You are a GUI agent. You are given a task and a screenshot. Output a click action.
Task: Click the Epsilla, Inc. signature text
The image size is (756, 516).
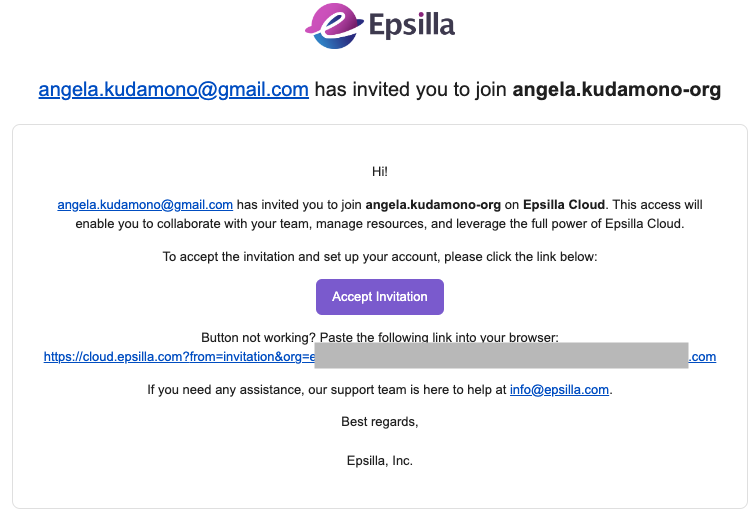point(380,461)
